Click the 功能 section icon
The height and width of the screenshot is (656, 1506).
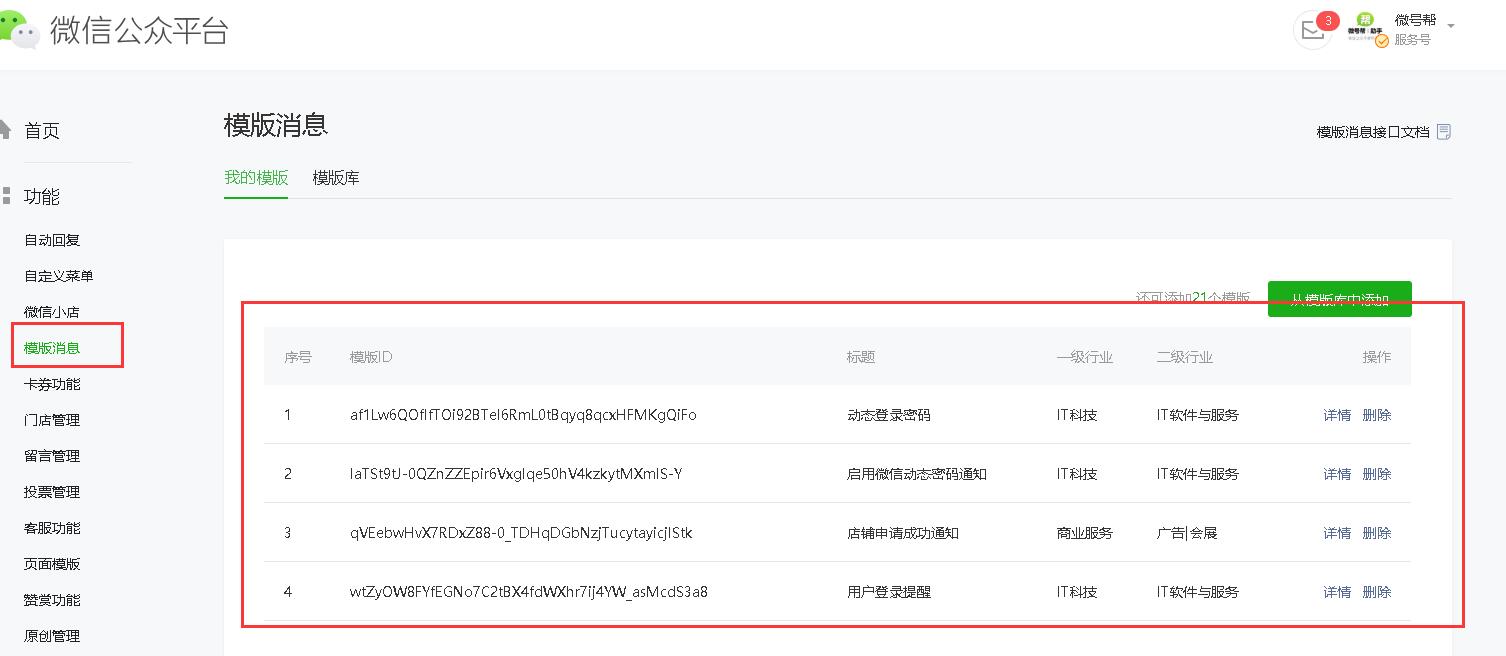tap(6, 195)
